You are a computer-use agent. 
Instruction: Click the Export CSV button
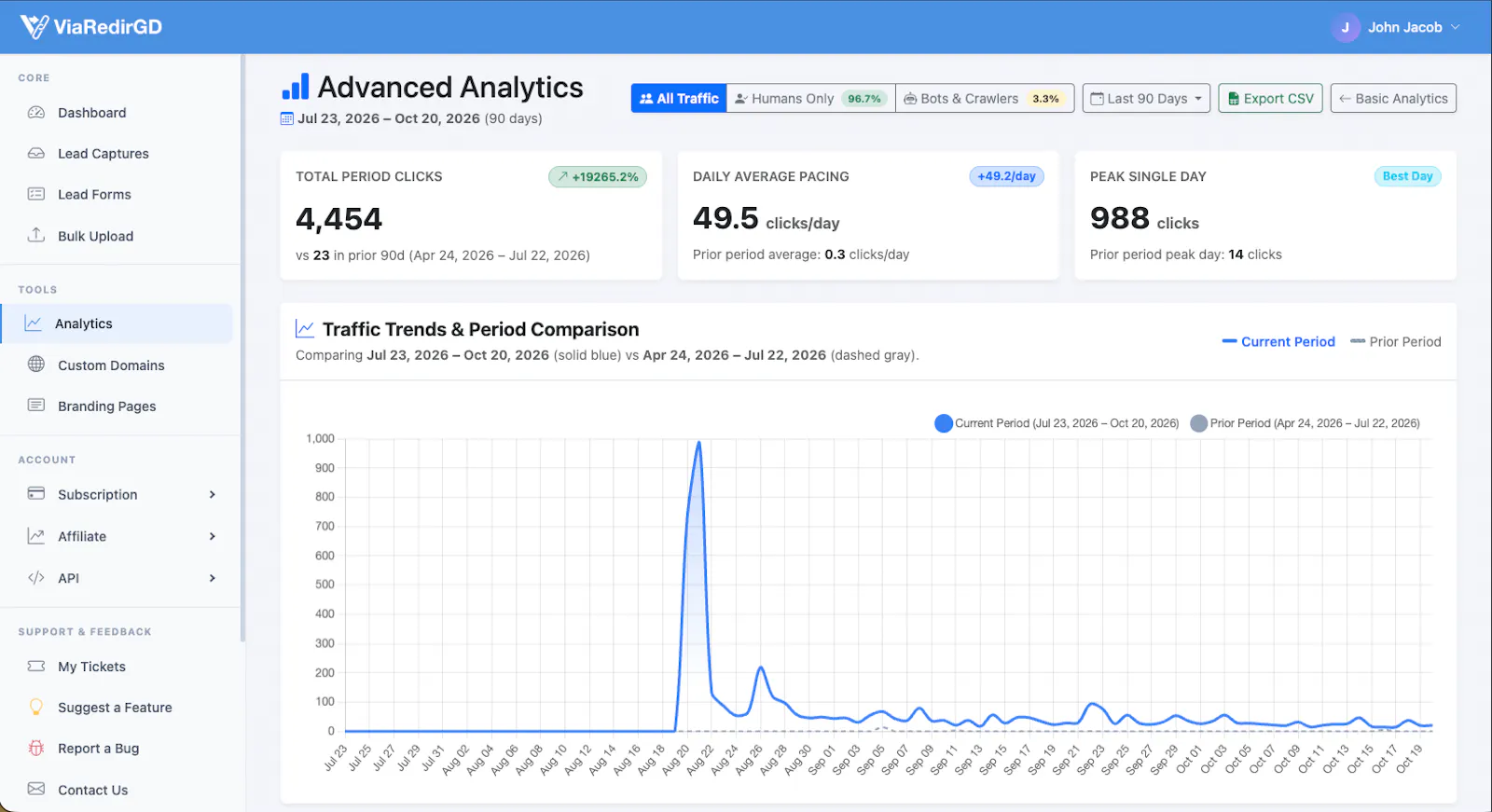(x=1270, y=98)
